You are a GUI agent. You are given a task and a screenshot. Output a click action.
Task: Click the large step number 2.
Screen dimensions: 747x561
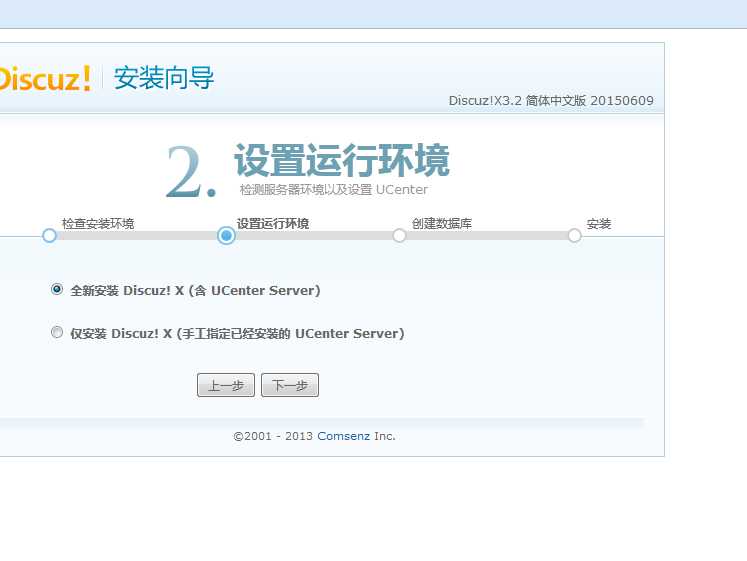tap(191, 172)
